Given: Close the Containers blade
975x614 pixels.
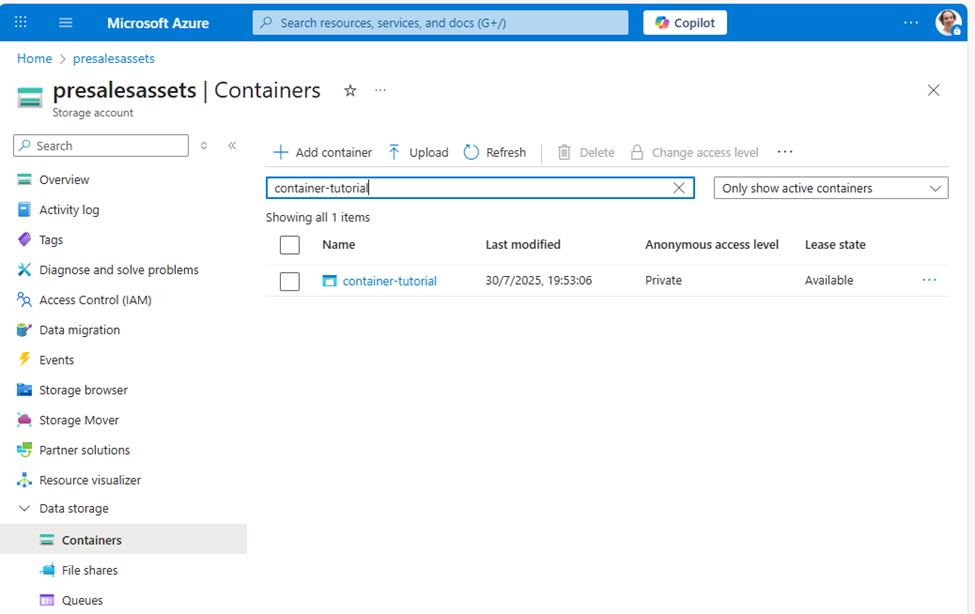Looking at the screenshot, I should click(933, 90).
